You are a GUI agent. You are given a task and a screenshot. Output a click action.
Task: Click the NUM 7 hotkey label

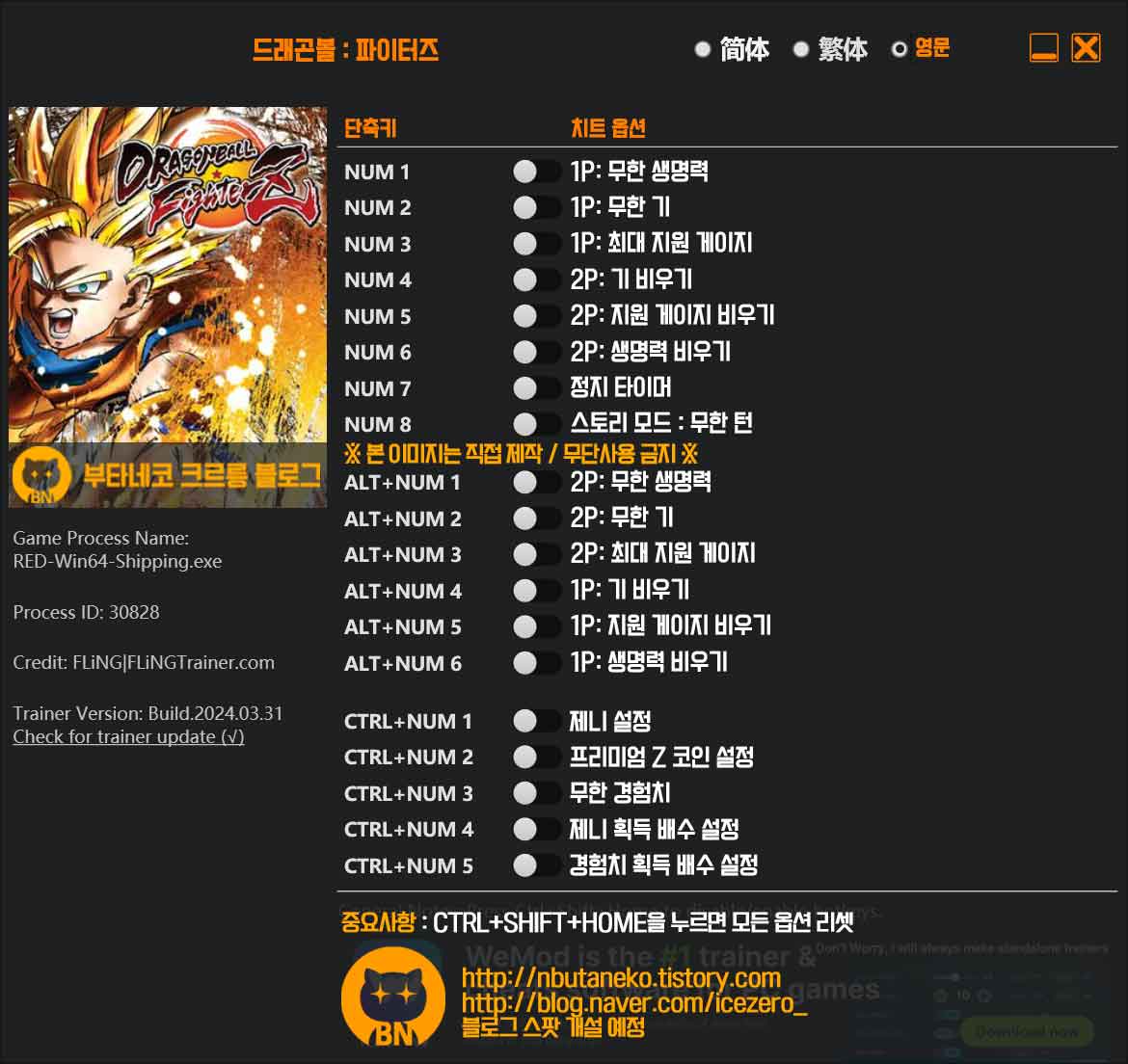click(x=378, y=389)
